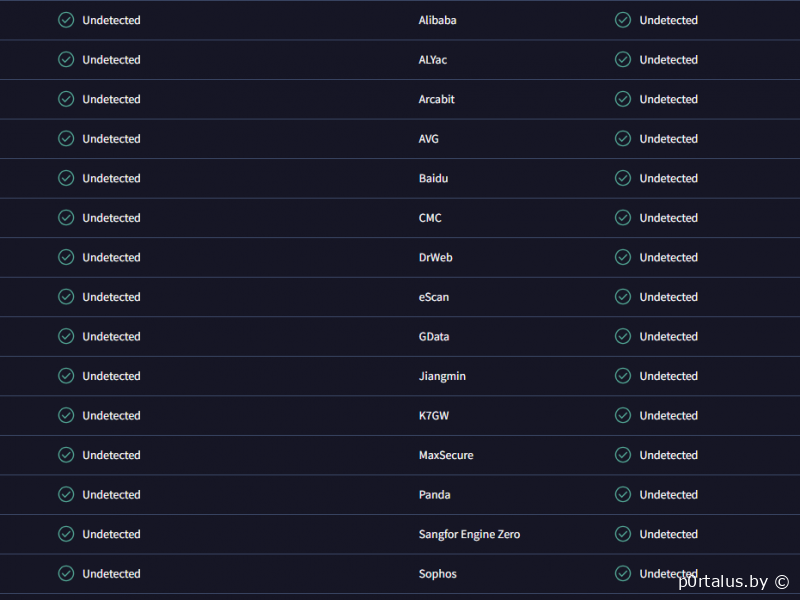Select the eScan vendor name

pyautogui.click(x=434, y=297)
